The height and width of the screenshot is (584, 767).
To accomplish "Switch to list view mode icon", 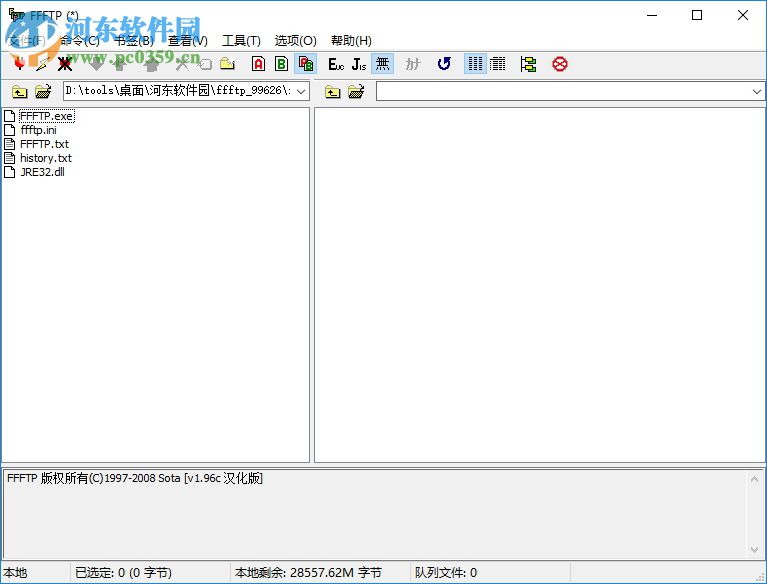I will coord(475,64).
